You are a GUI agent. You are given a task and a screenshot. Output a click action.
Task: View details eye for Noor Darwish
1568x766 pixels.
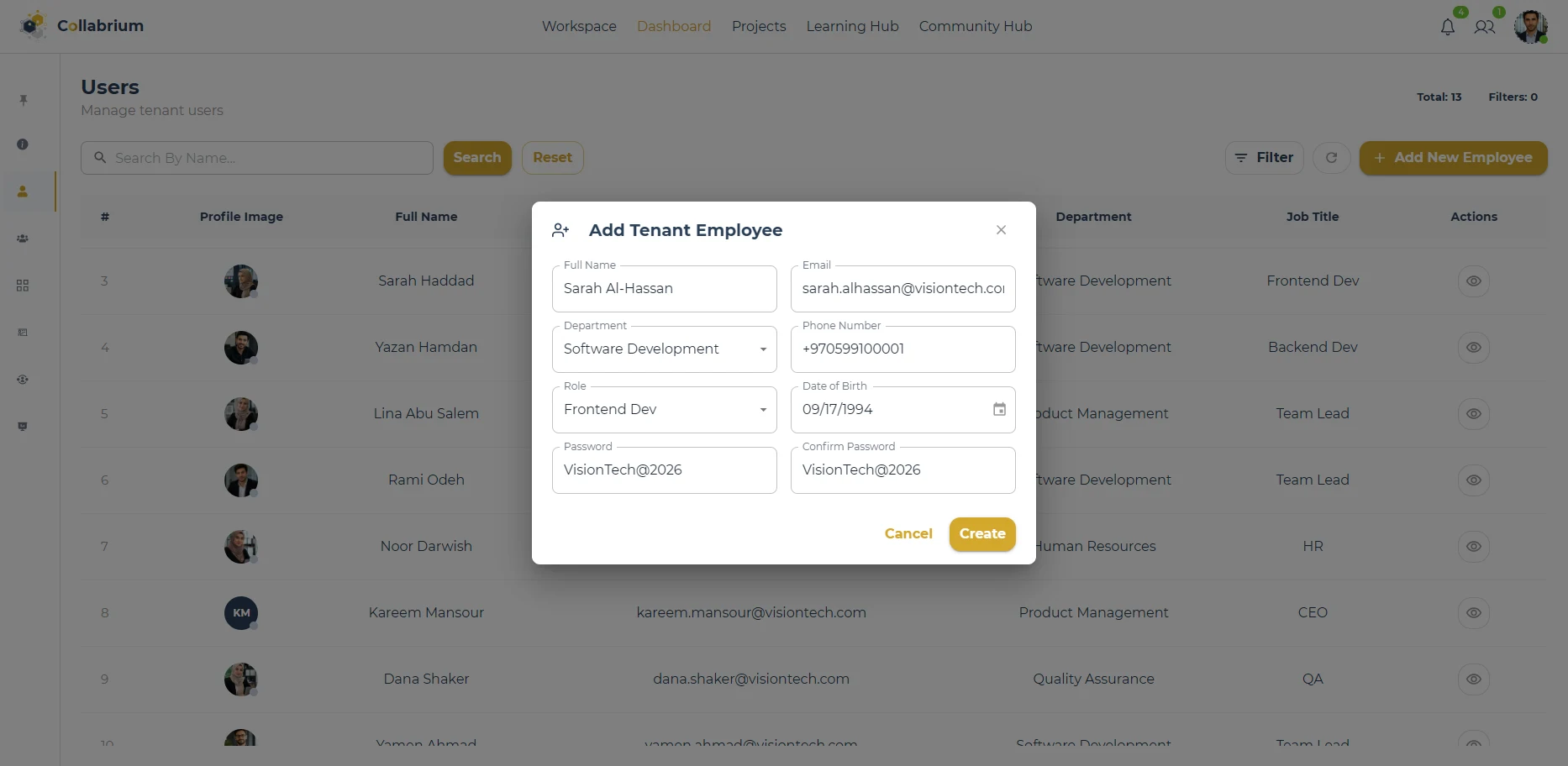[x=1473, y=546]
